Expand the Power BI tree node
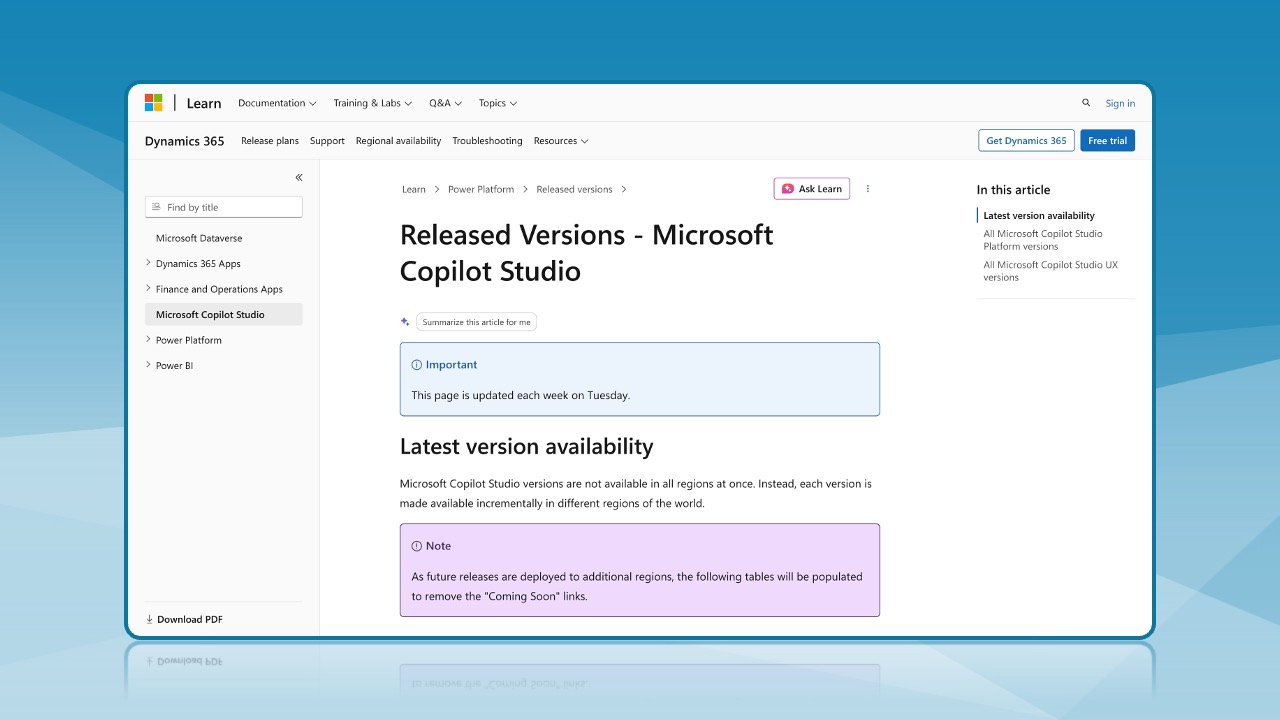The height and width of the screenshot is (720, 1280). pyautogui.click(x=149, y=365)
